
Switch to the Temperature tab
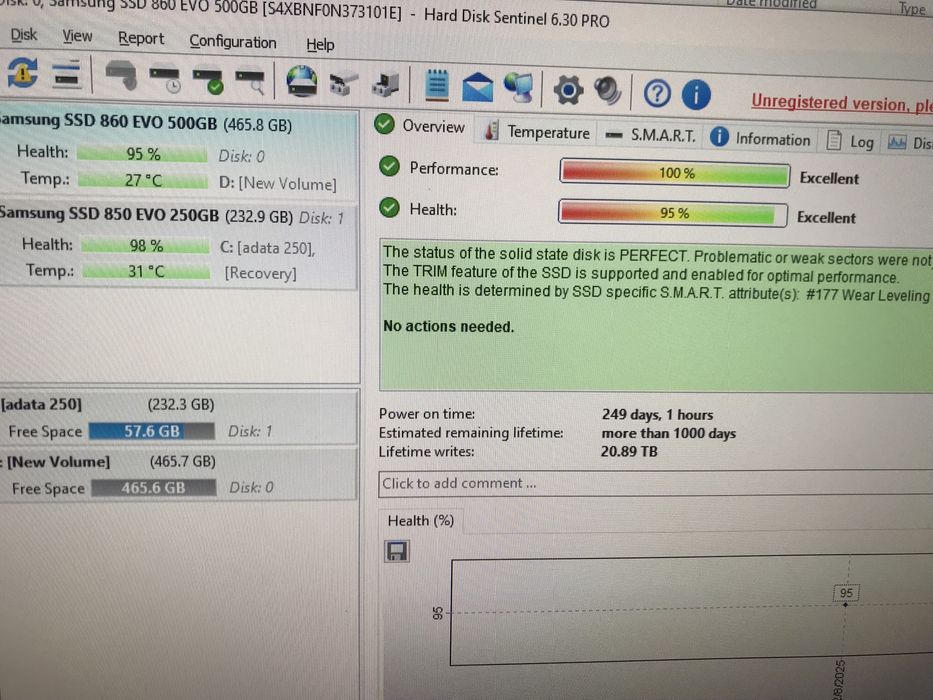(x=537, y=132)
